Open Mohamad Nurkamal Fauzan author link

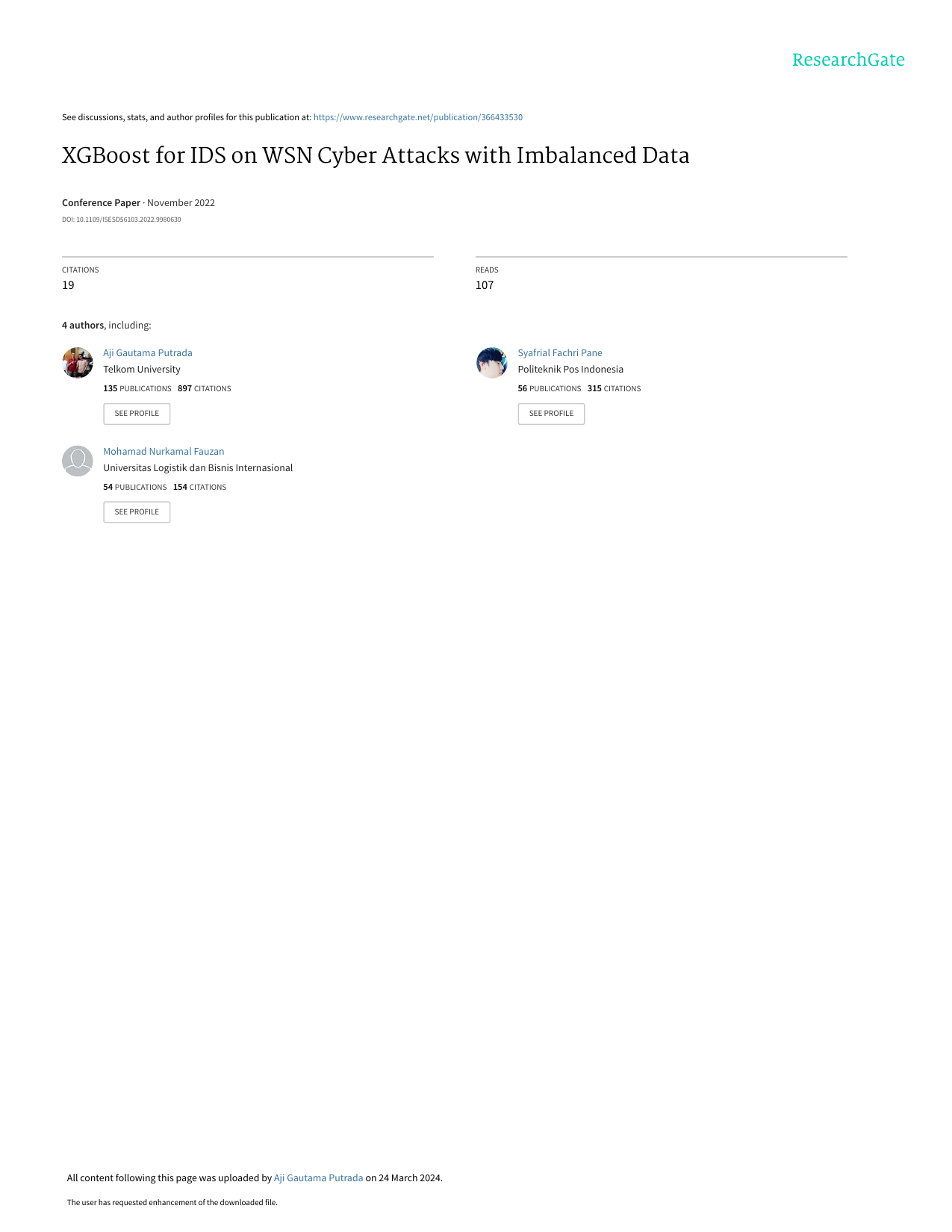coord(164,452)
